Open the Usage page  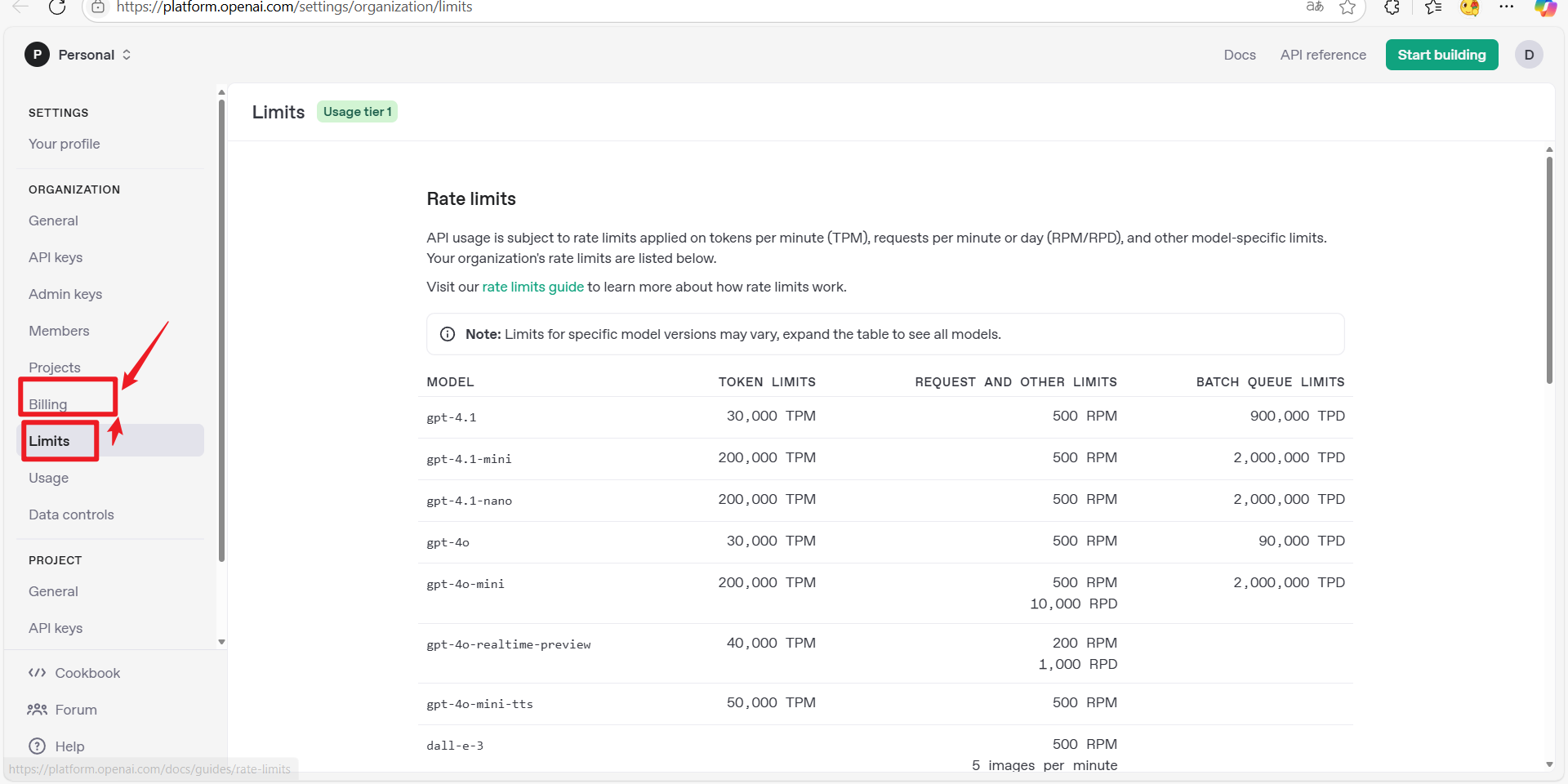48,478
